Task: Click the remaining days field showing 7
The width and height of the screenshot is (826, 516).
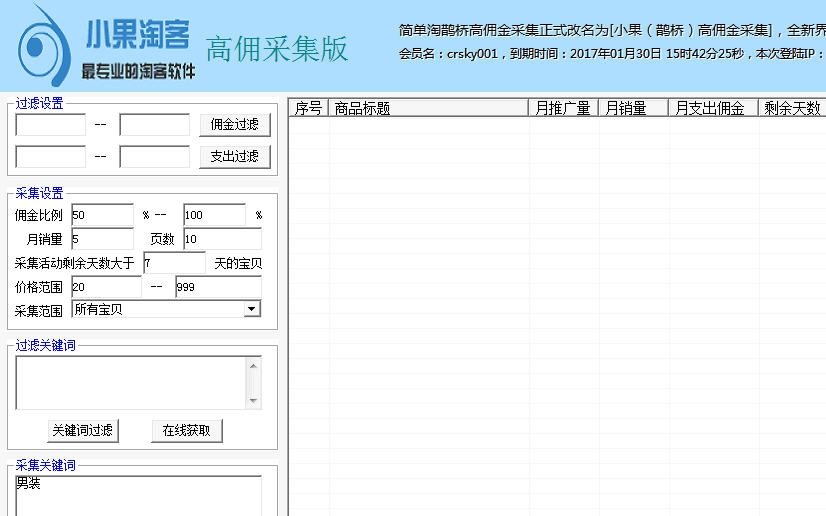Action: click(174, 263)
